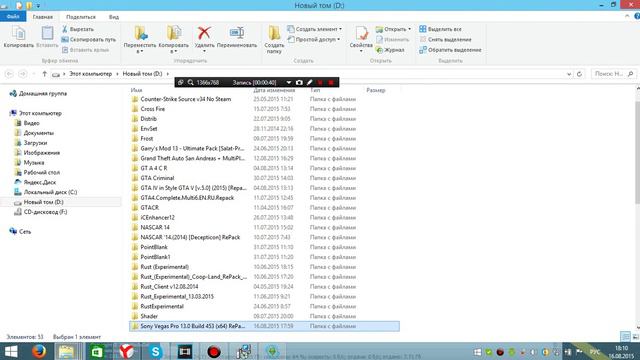Click the Windows Start button
The image size is (640, 360).
coord(11,351)
